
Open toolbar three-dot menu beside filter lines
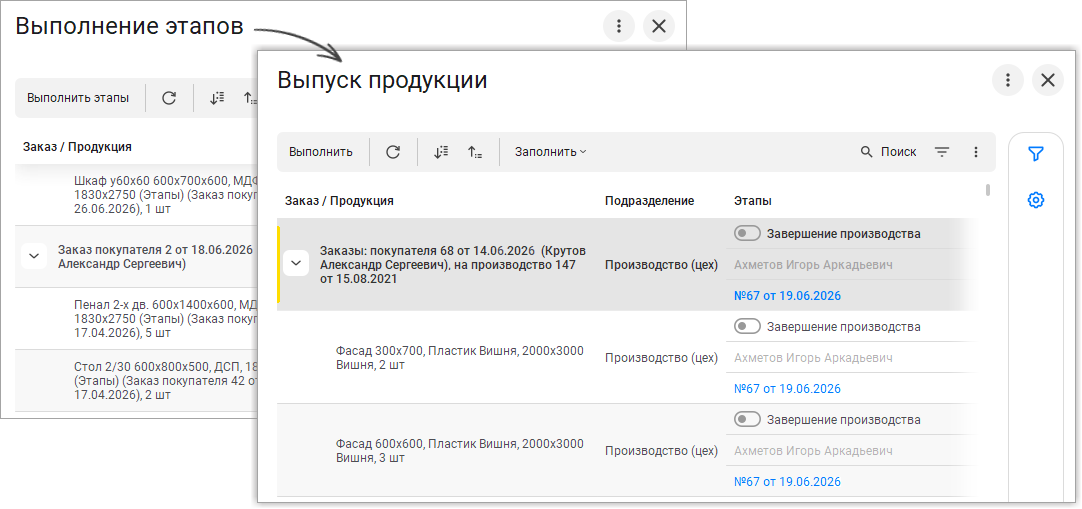pyautogui.click(x=976, y=152)
